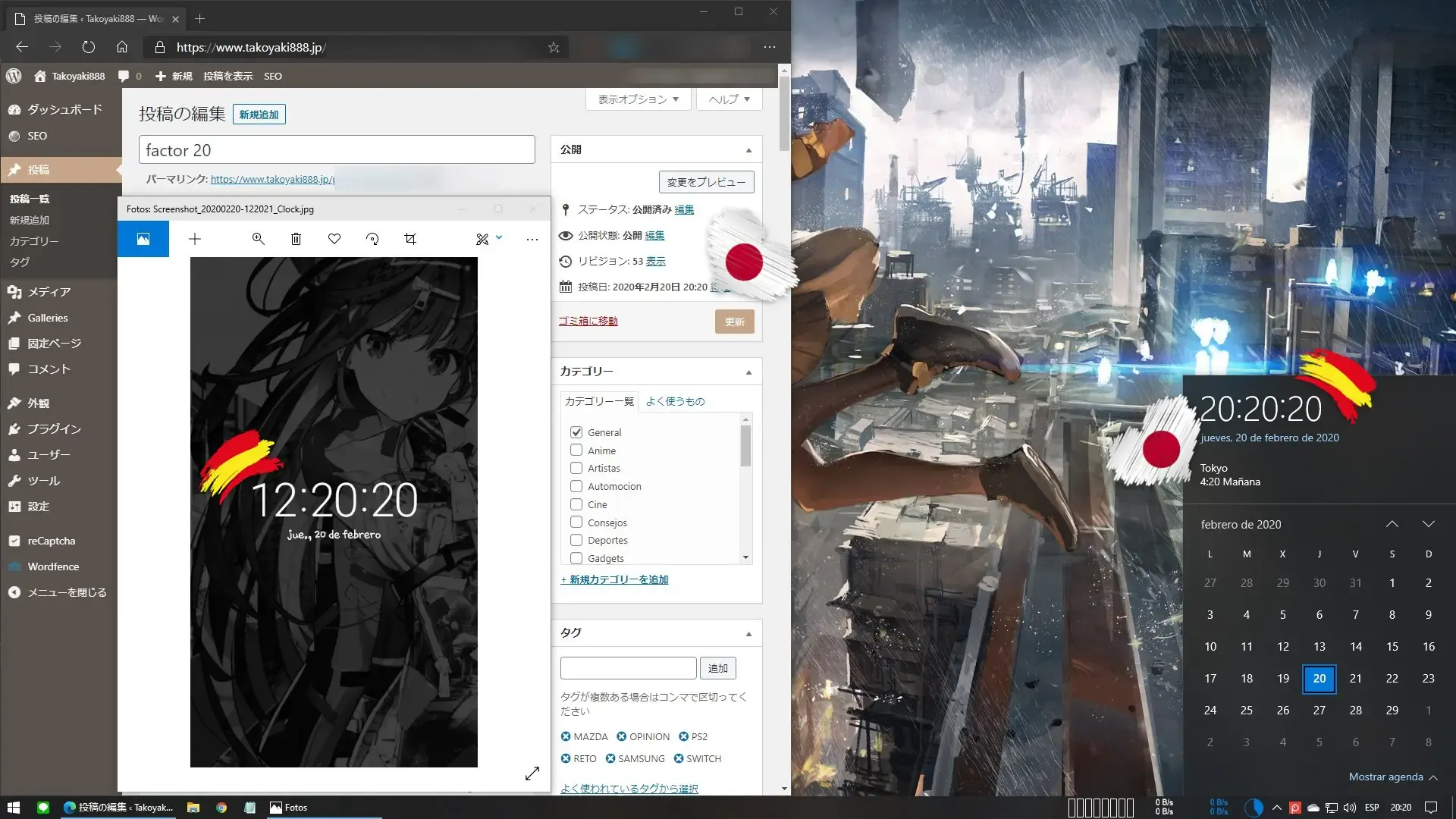1456x819 pixels.
Task: Open the notification center icon
Action: 1431,808
